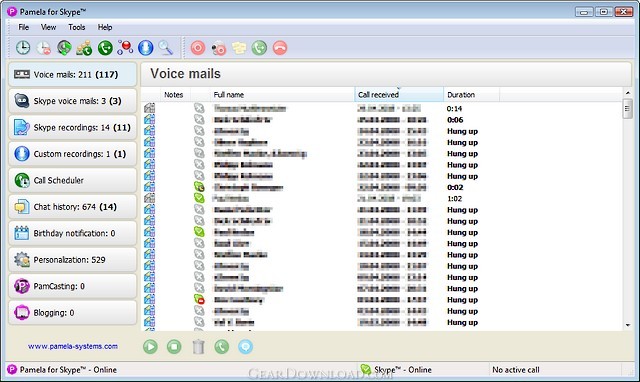The width and height of the screenshot is (640, 382).
Task: Click No active call status text
Action: click(x=516, y=370)
